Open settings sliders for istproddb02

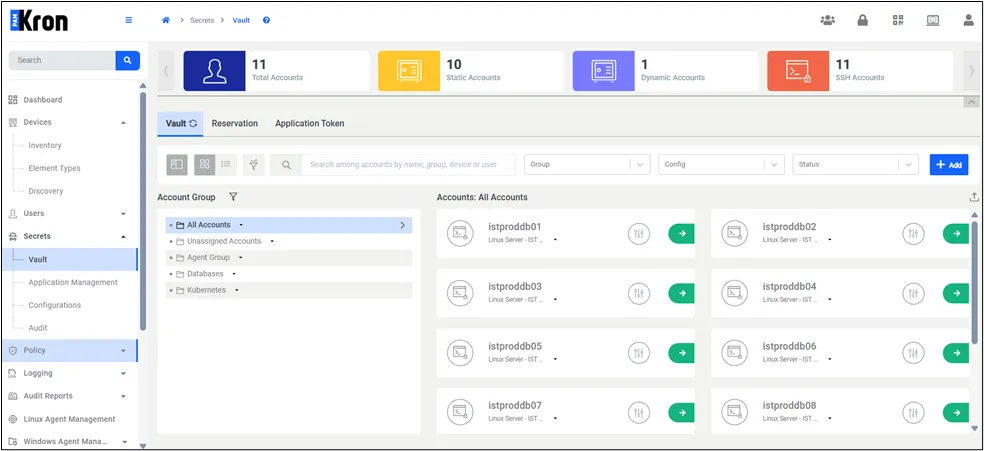[x=913, y=233]
